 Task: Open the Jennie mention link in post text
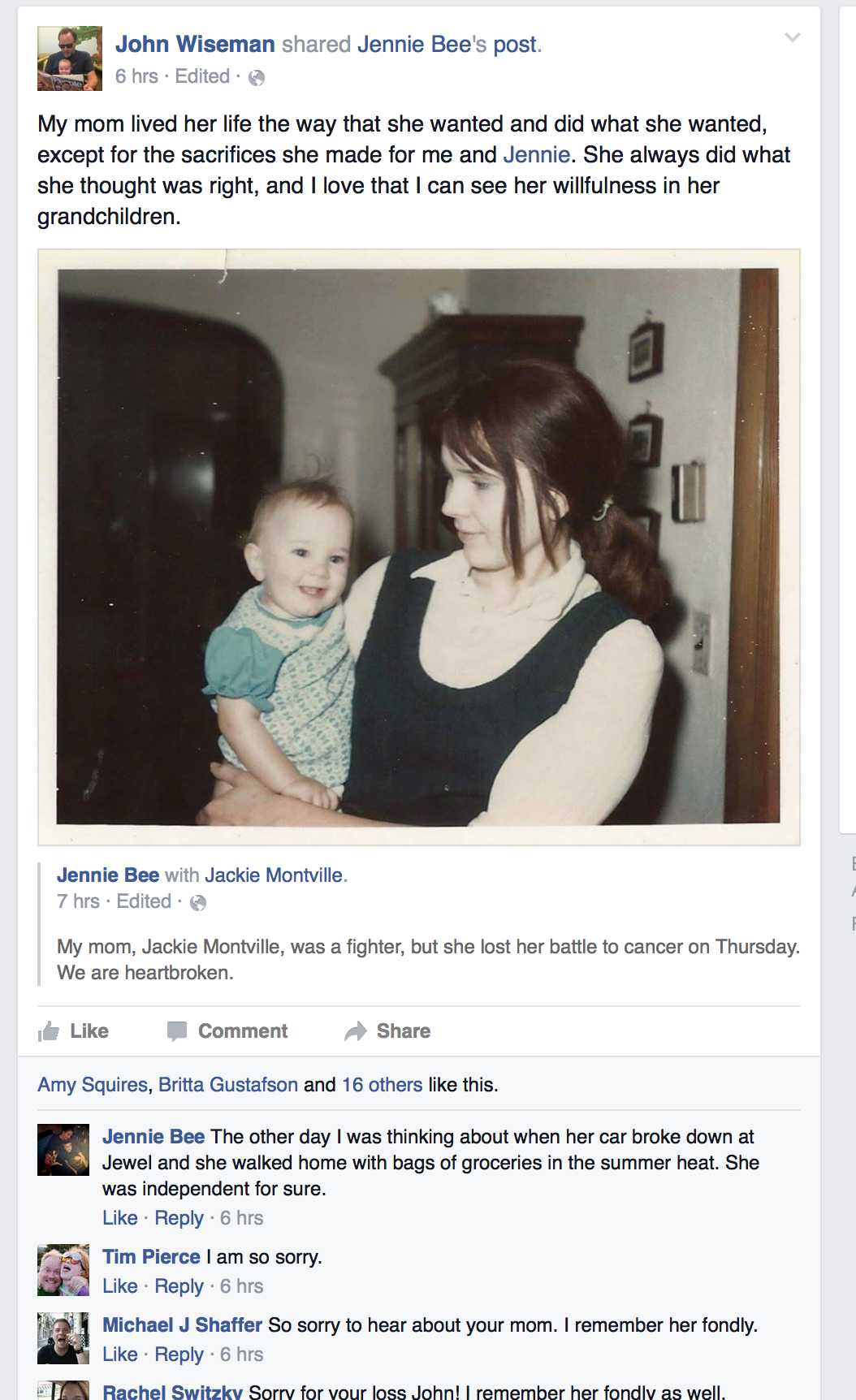coord(537,154)
